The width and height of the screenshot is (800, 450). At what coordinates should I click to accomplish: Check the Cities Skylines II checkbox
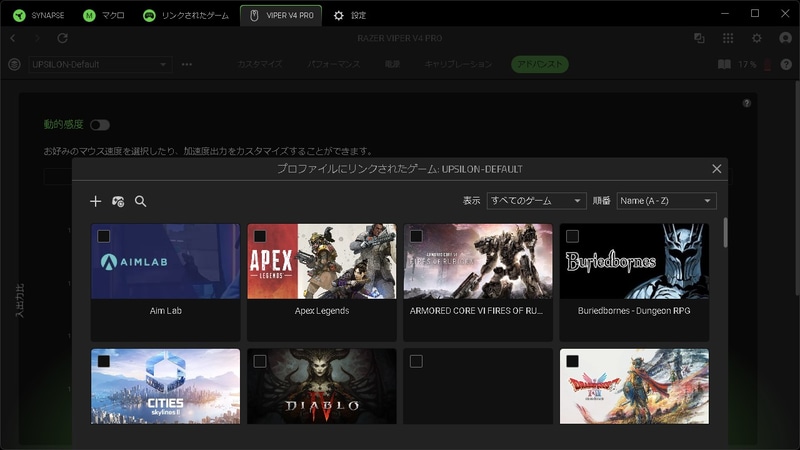tap(104, 361)
